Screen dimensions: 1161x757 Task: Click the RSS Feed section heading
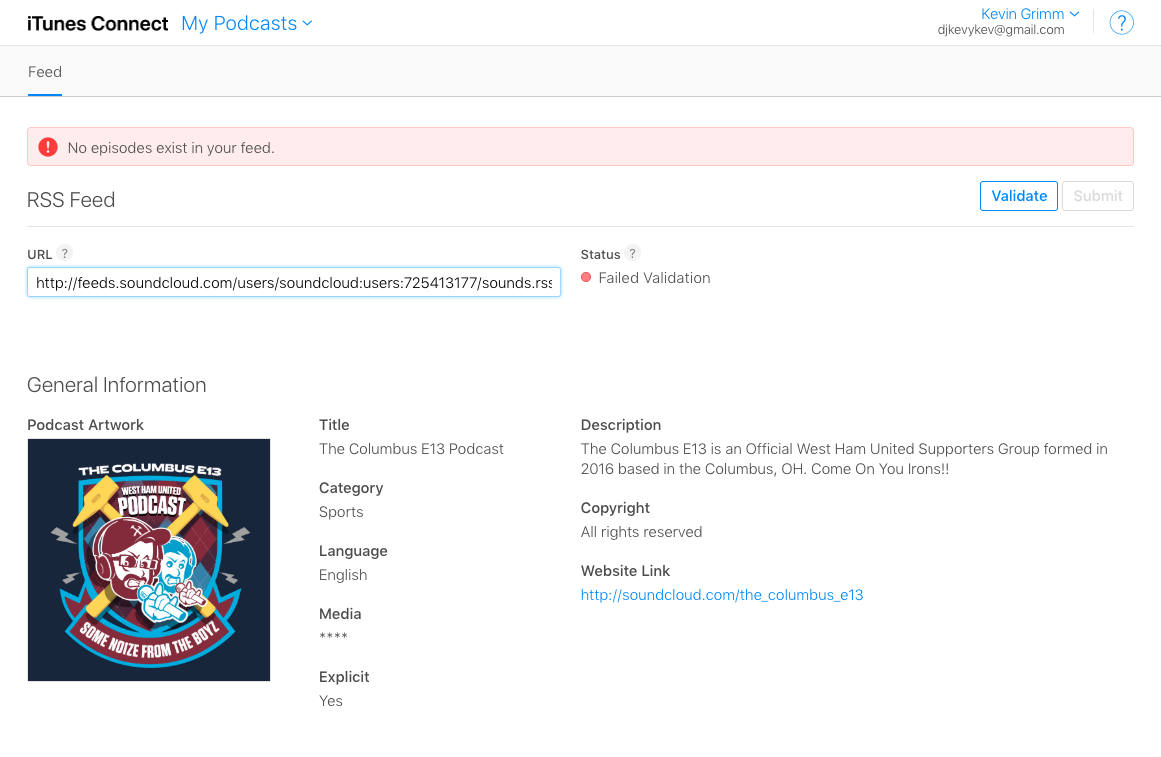71,200
